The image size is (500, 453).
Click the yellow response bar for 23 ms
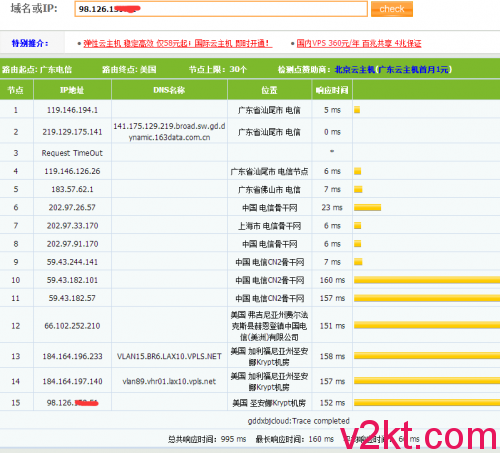367,208
